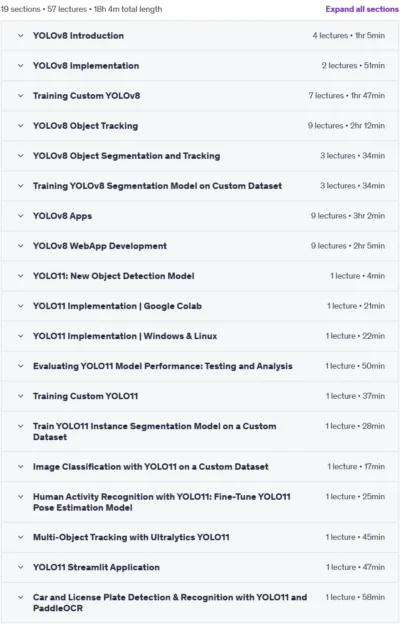Expand YOLO11 Implementation Windows & Linux chevron
The height and width of the screenshot is (624, 400).
[21, 336]
